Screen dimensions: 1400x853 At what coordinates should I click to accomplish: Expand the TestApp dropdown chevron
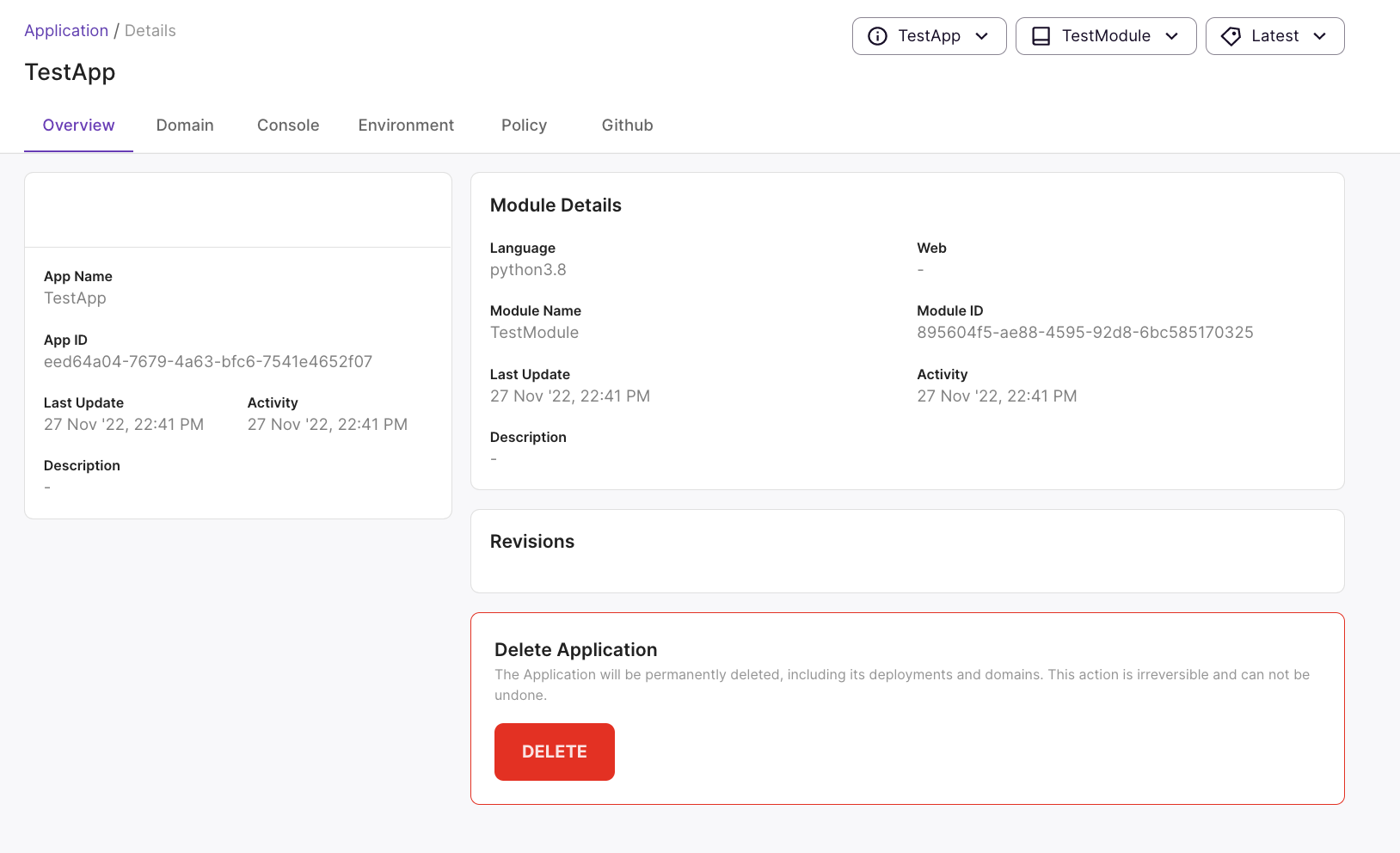982,36
